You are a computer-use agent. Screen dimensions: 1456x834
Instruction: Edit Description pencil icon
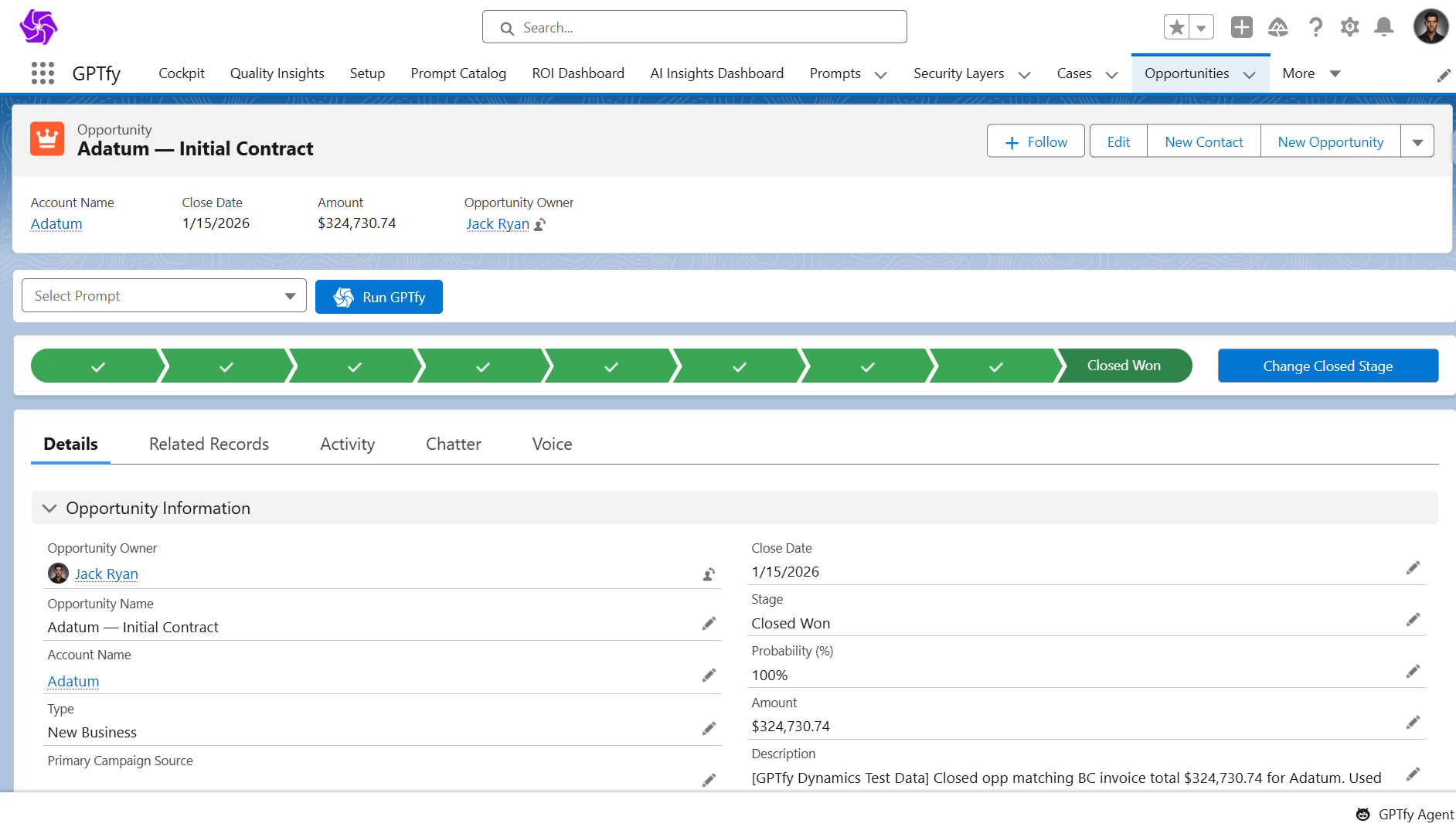click(x=1413, y=774)
